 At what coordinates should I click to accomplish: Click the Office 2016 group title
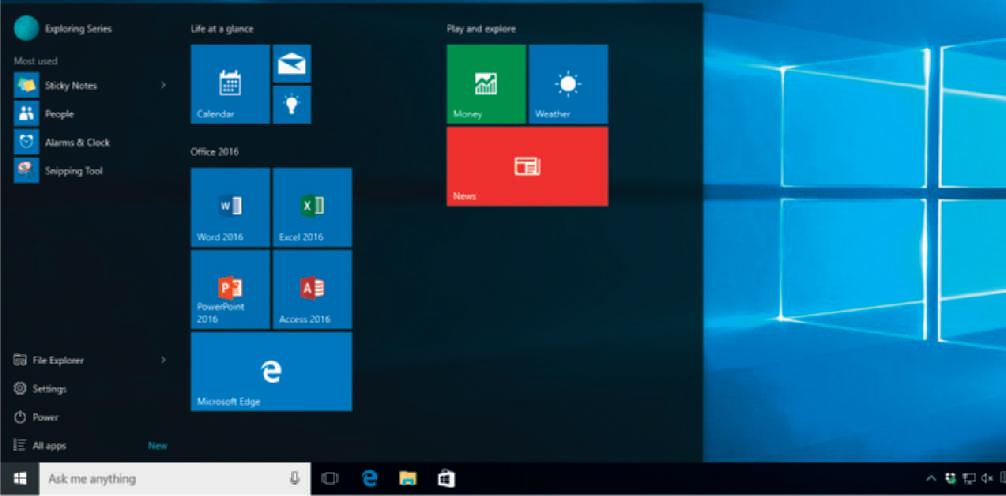pos(214,152)
